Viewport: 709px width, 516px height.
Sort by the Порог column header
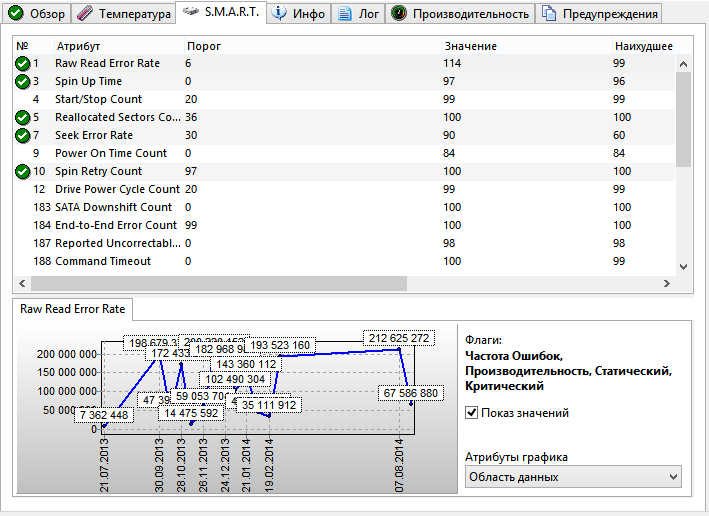pos(313,46)
